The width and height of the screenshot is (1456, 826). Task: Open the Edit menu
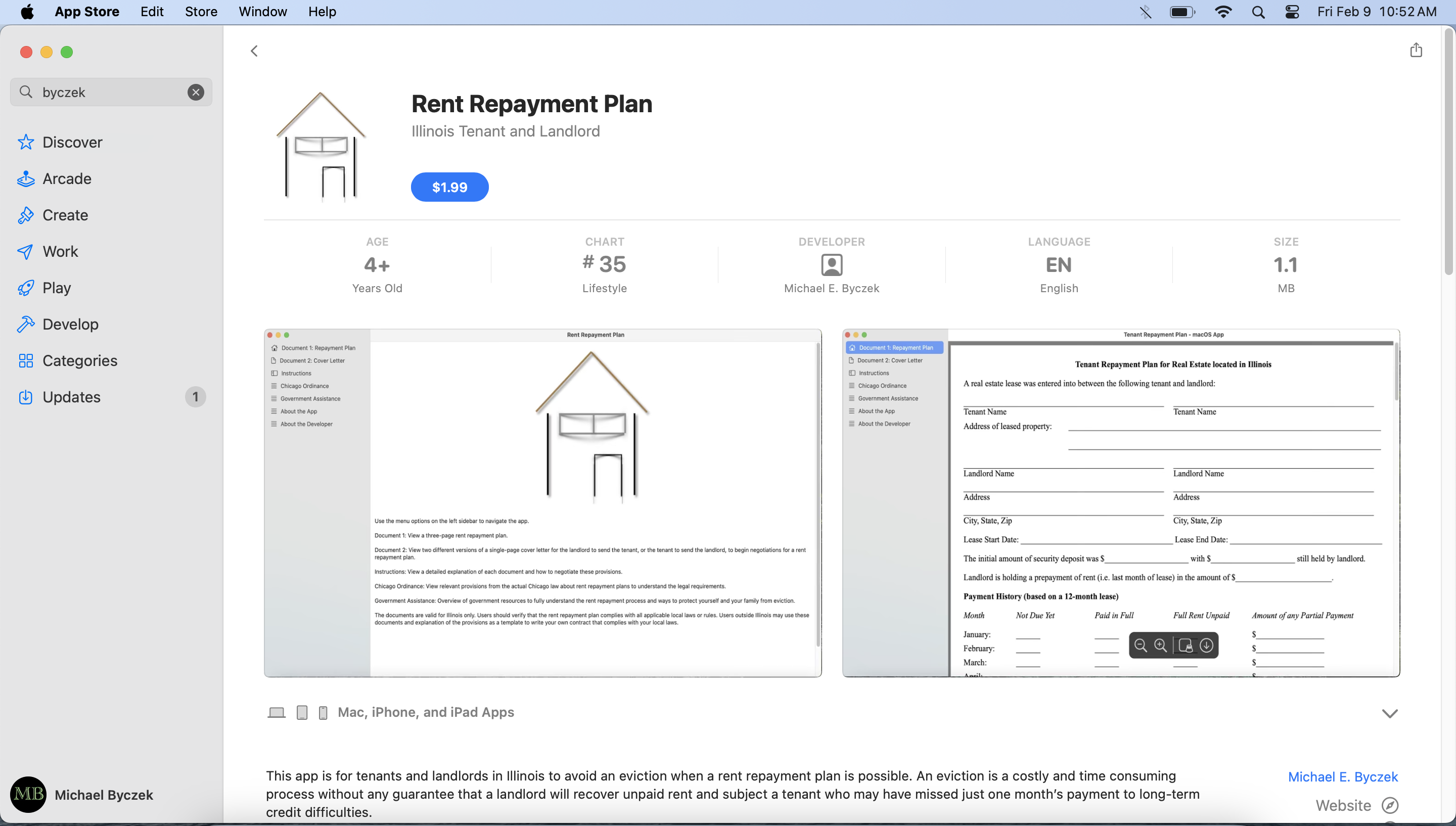pos(152,11)
